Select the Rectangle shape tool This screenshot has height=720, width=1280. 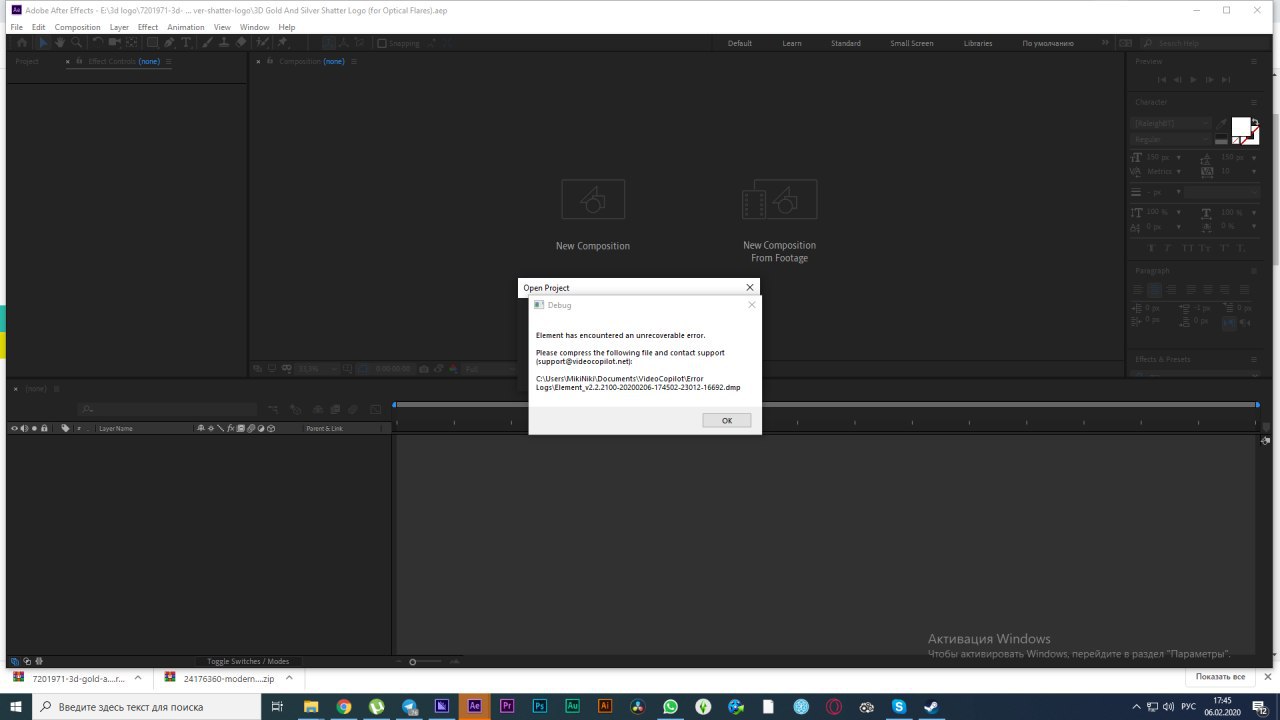(152, 43)
